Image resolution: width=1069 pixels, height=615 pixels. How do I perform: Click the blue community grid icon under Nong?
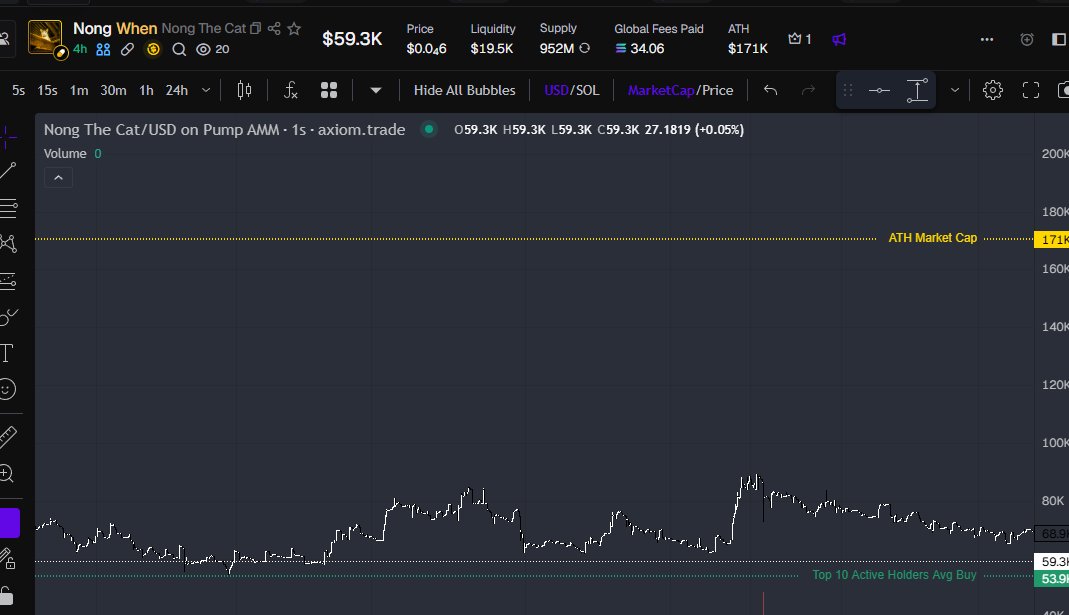coord(103,49)
